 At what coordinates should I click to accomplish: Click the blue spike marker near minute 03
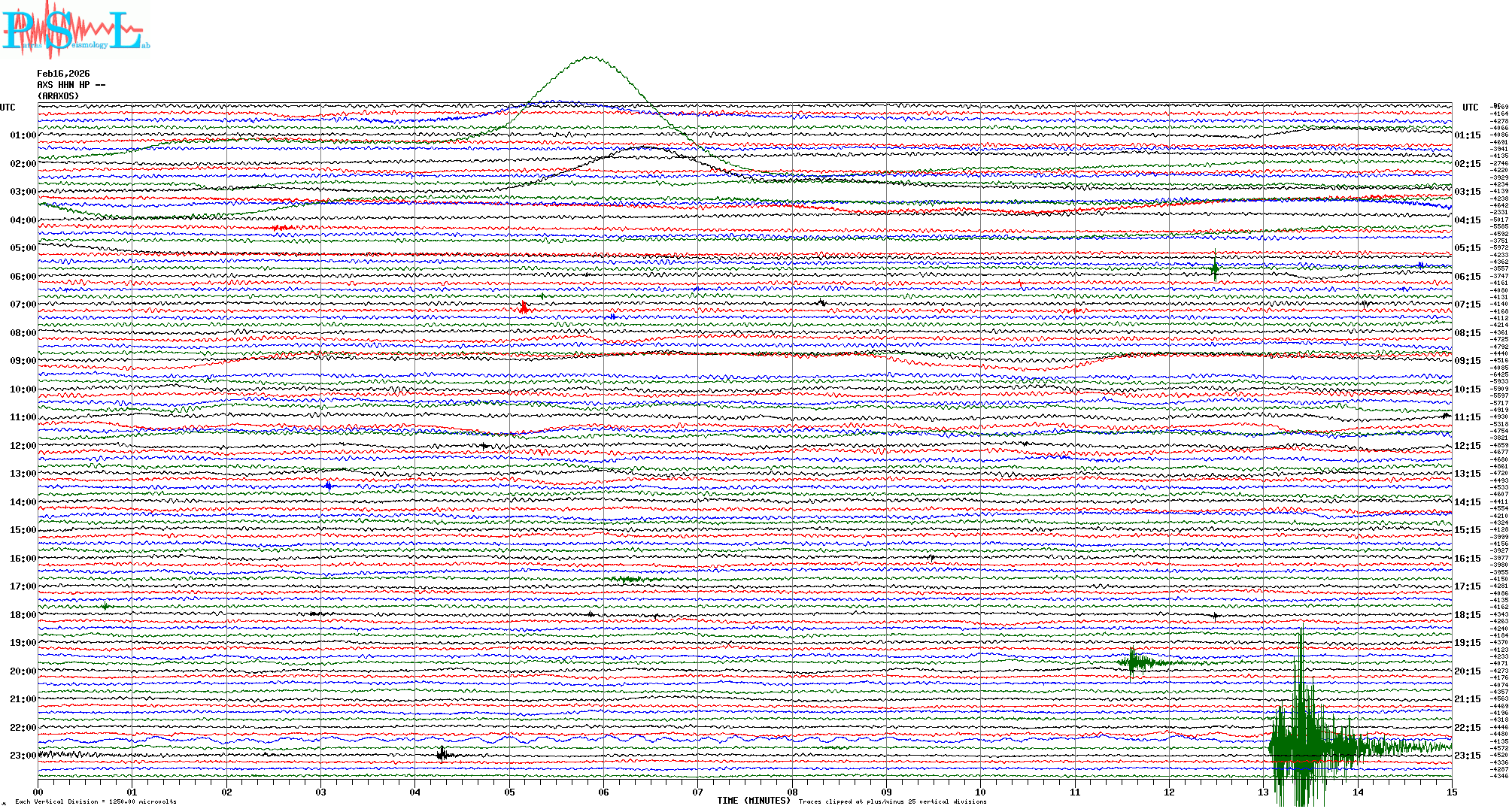point(328,486)
